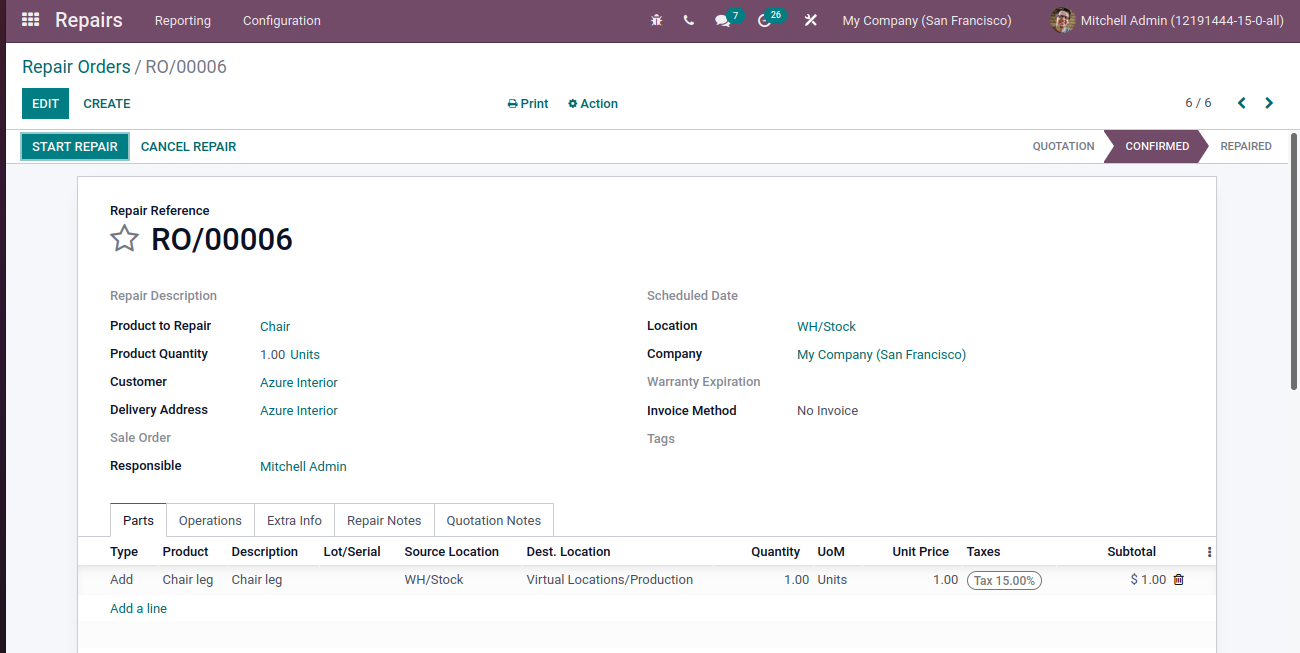
Task: Click CANCEL REPAIR button
Action: click(x=188, y=146)
